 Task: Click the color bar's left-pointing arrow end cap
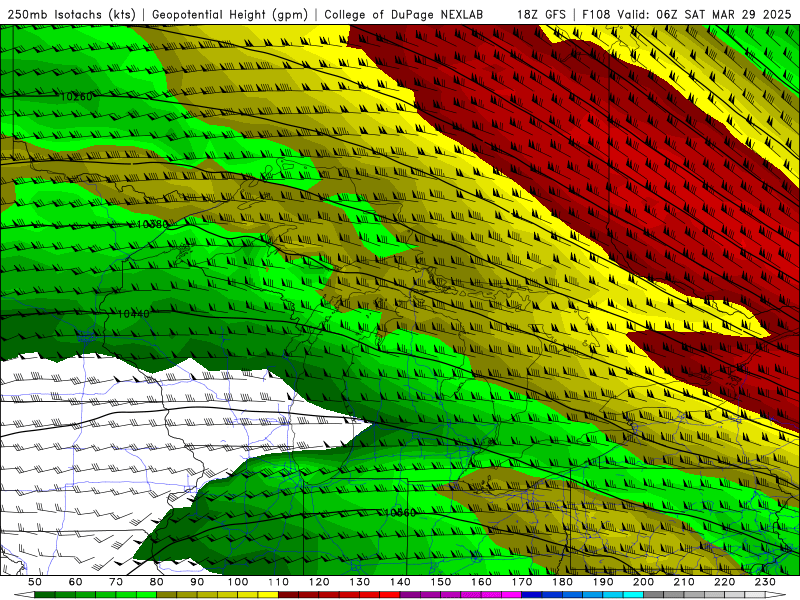[24, 595]
